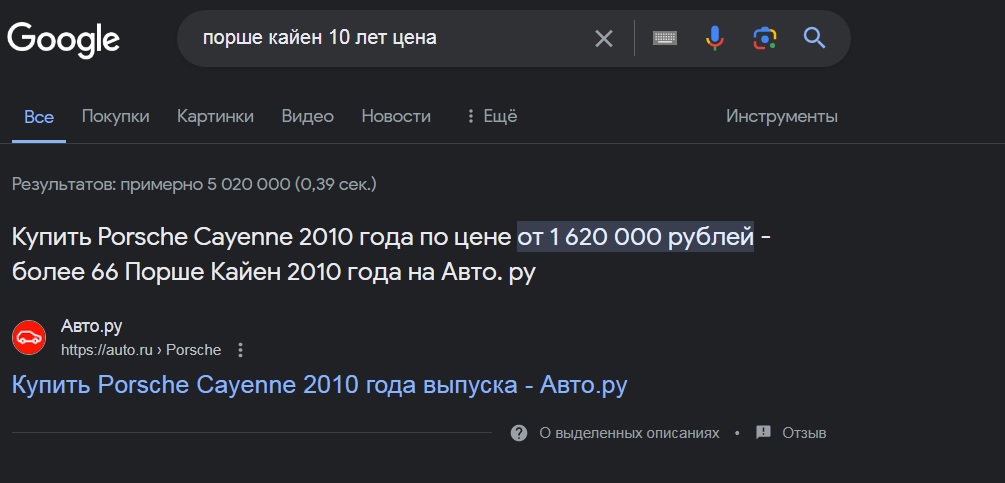Click the magnifying glass search icon
The height and width of the screenshot is (483, 1005).
[814, 38]
